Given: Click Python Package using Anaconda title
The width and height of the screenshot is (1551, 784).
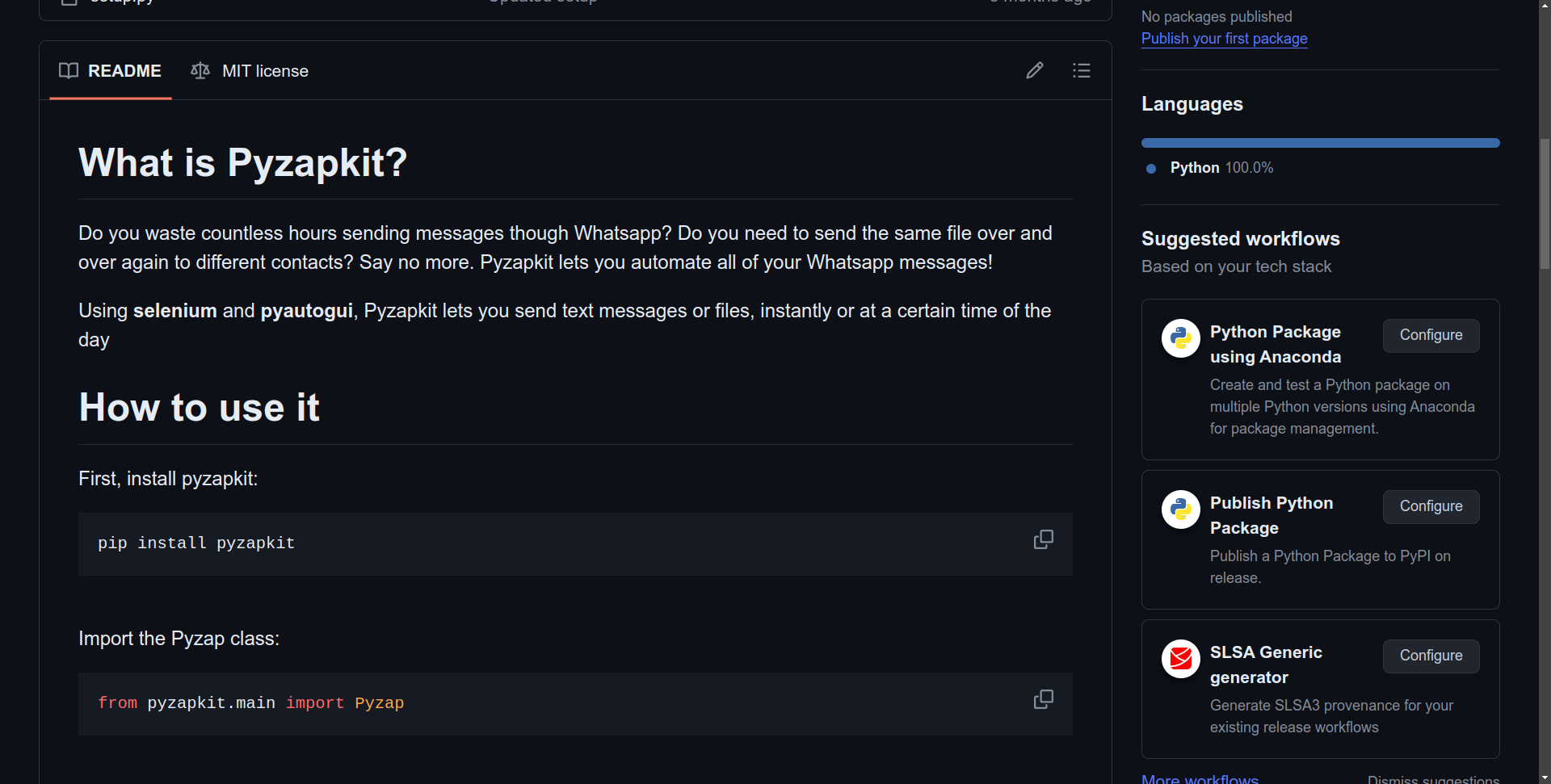Looking at the screenshot, I should pos(1276,344).
